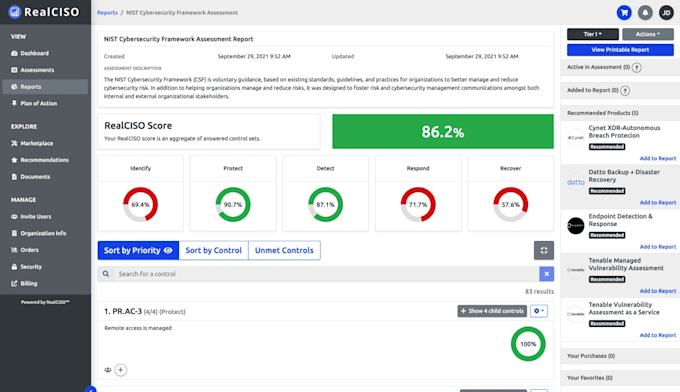680x392 pixels.
Task: Click View Printable Report button
Action: click(620, 50)
